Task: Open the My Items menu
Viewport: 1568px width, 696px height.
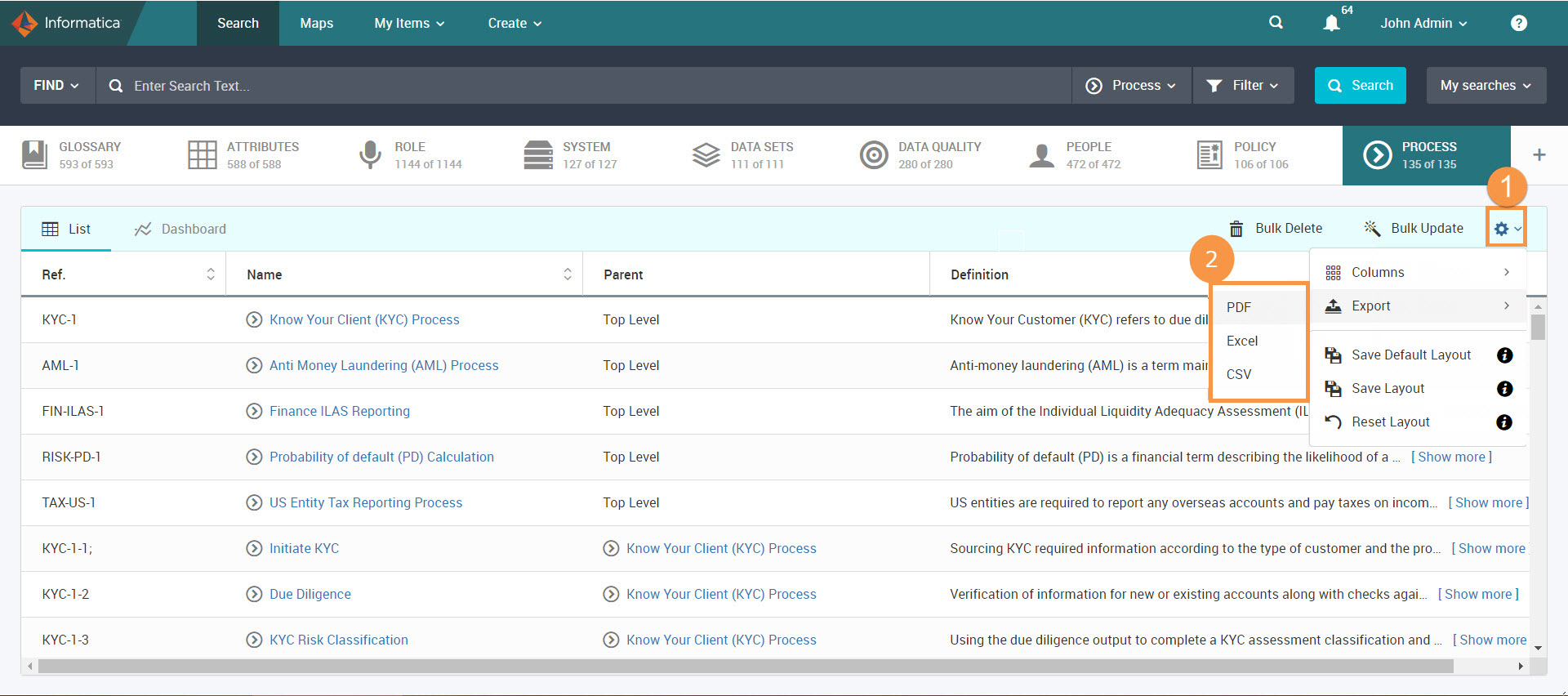Action: pyautogui.click(x=409, y=23)
